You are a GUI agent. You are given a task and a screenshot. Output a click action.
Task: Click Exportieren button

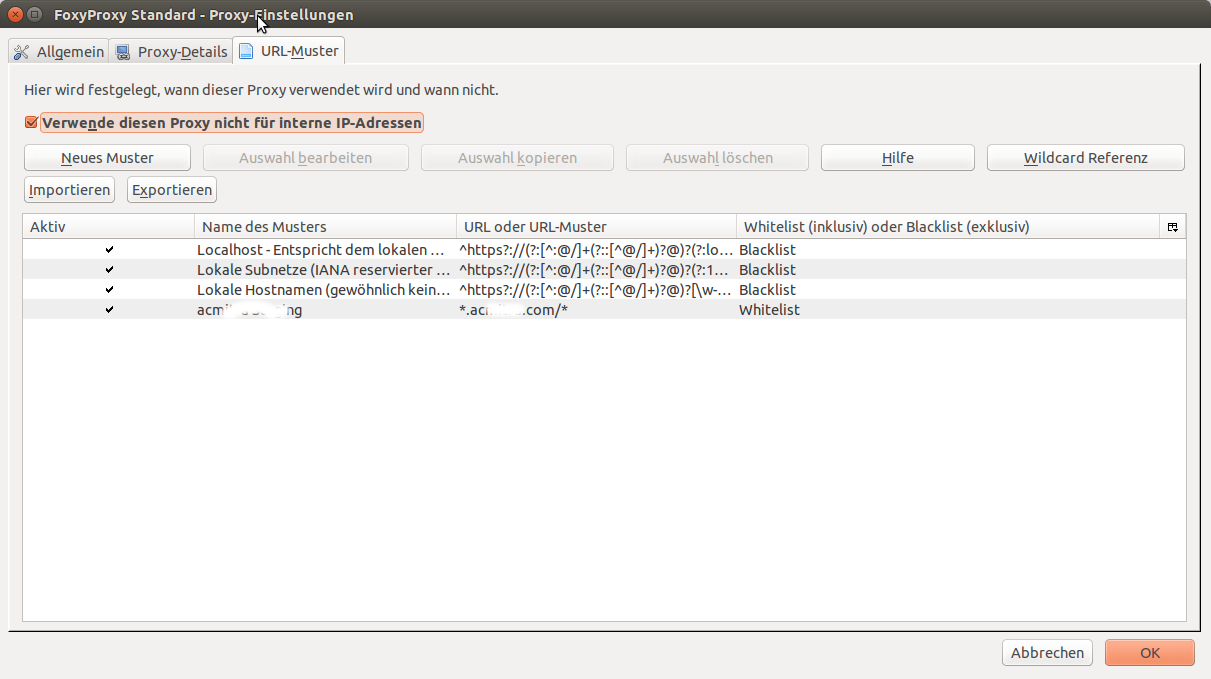tap(172, 190)
